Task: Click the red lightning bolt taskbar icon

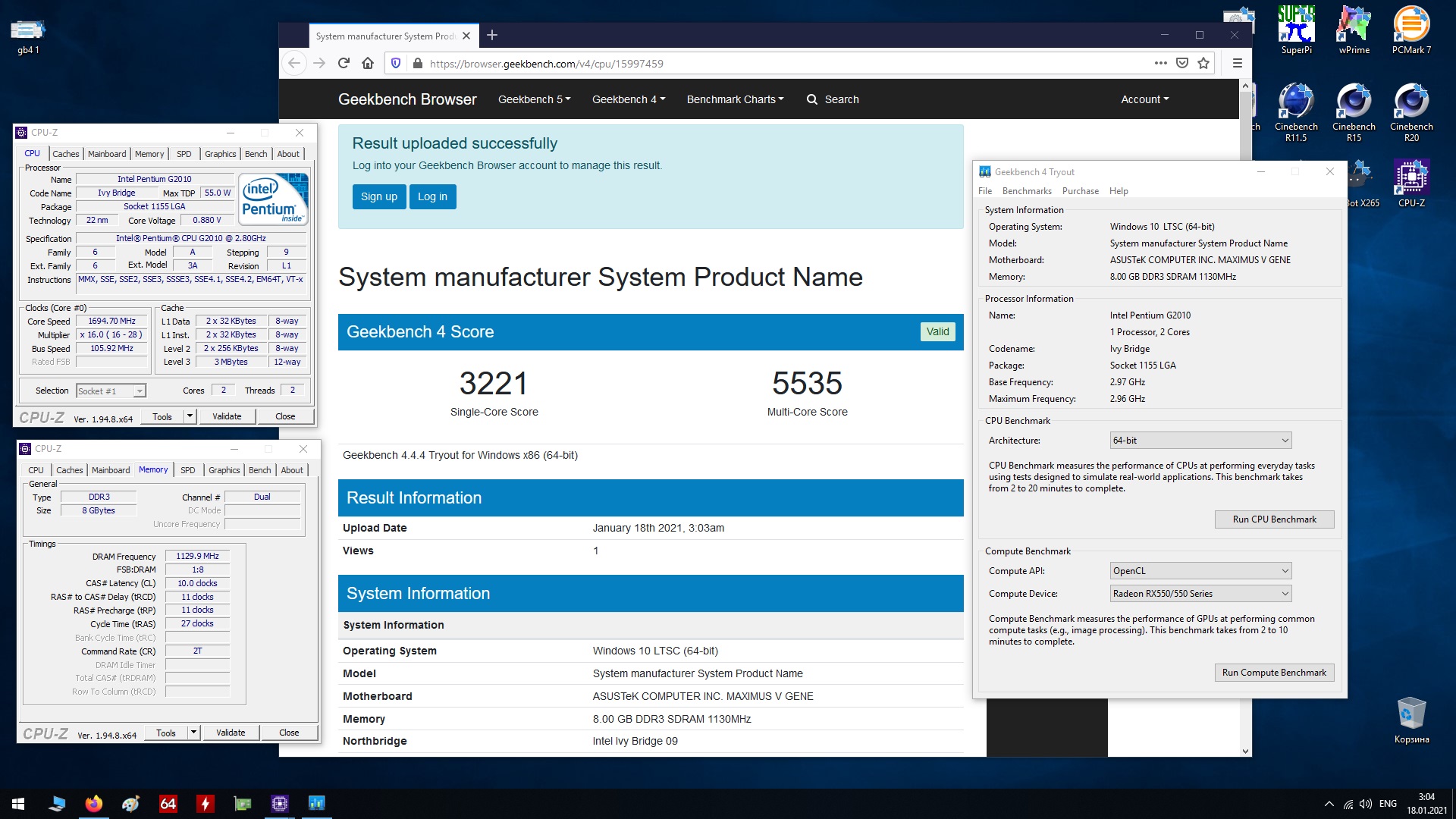Action: [206, 804]
